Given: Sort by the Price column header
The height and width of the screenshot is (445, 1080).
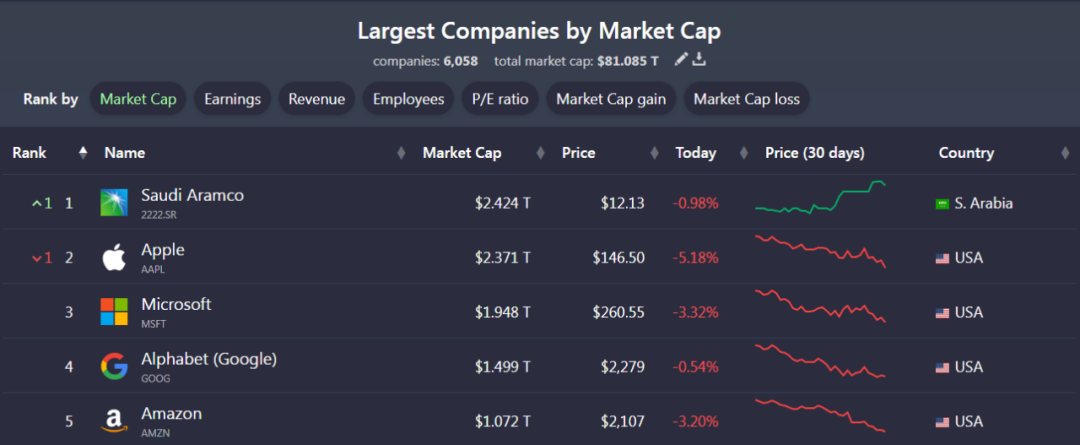Looking at the screenshot, I should (578, 153).
